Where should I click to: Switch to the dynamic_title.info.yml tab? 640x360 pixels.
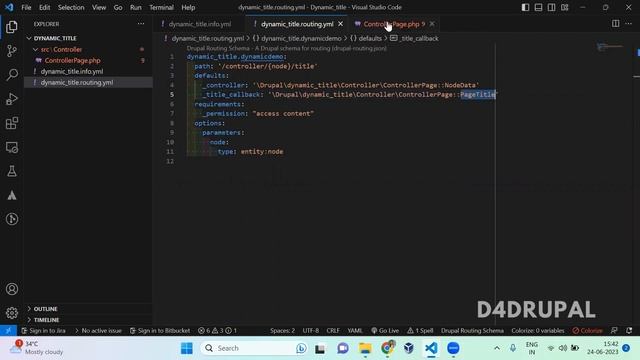200,24
